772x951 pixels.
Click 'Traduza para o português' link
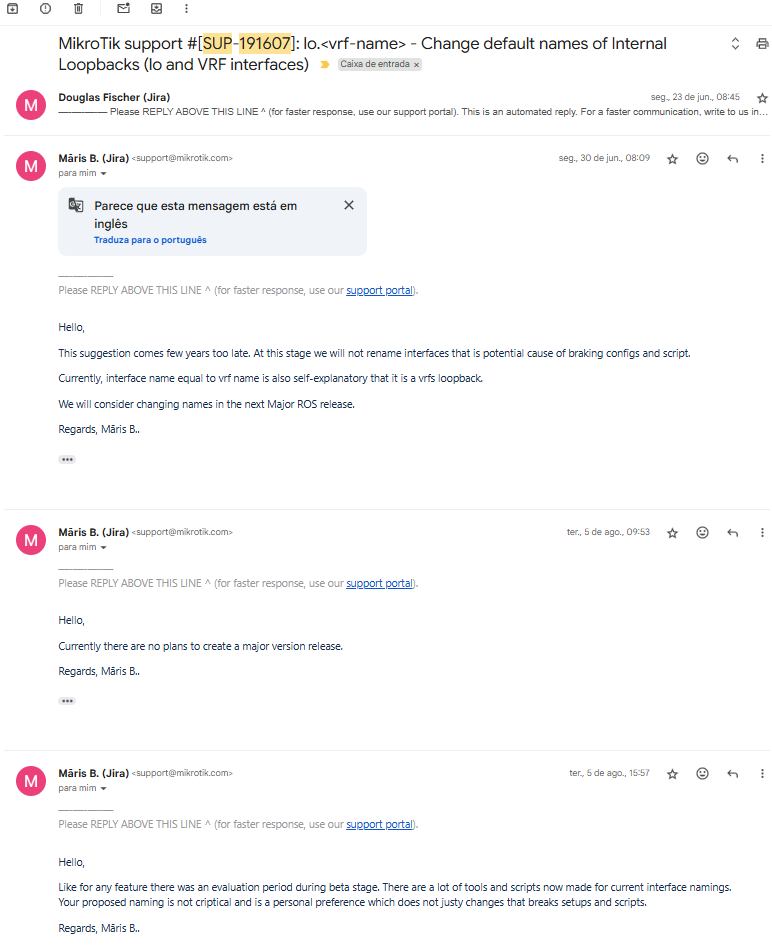150,240
